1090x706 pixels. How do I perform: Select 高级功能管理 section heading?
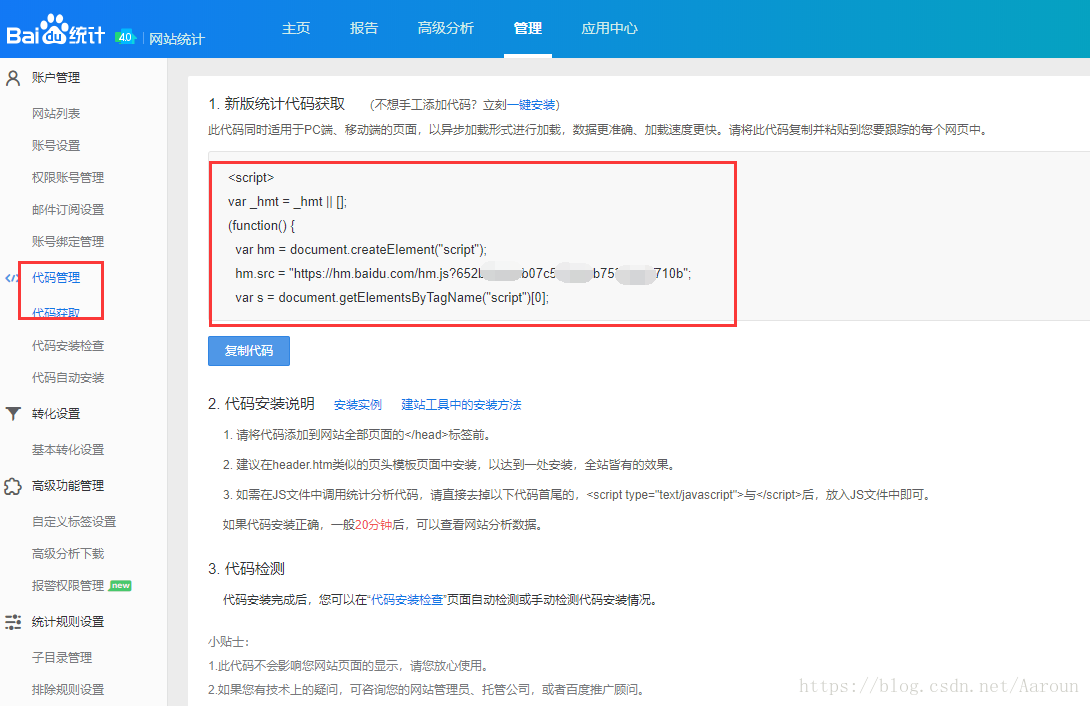[x=68, y=486]
